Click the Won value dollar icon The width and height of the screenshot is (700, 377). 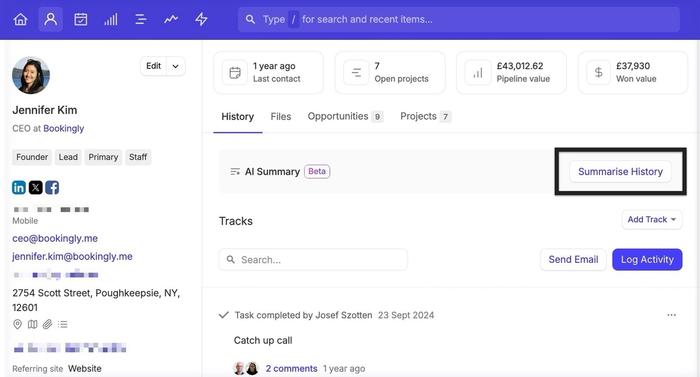pos(599,72)
